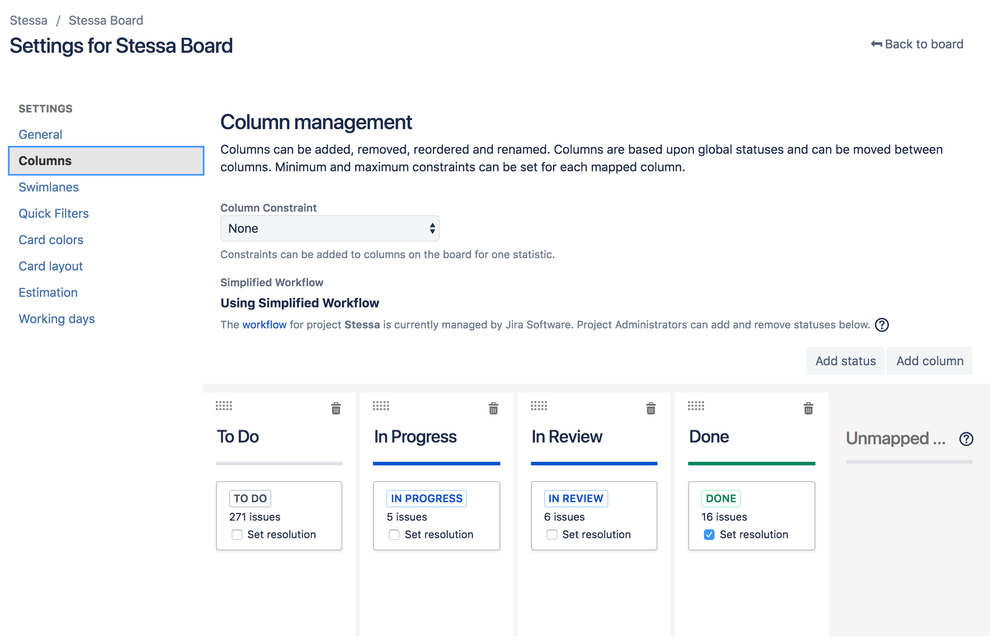Open the Column Constraint dropdown
Viewport: 998px width, 641px height.
[330, 229]
